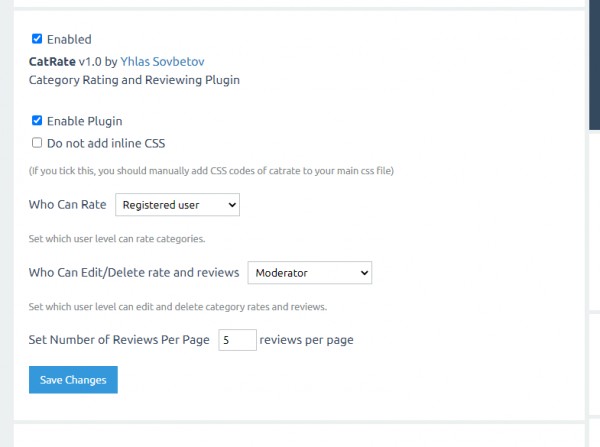Untick the Enabled checkbox at the top
The image size is (600, 447).
tap(37, 39)
